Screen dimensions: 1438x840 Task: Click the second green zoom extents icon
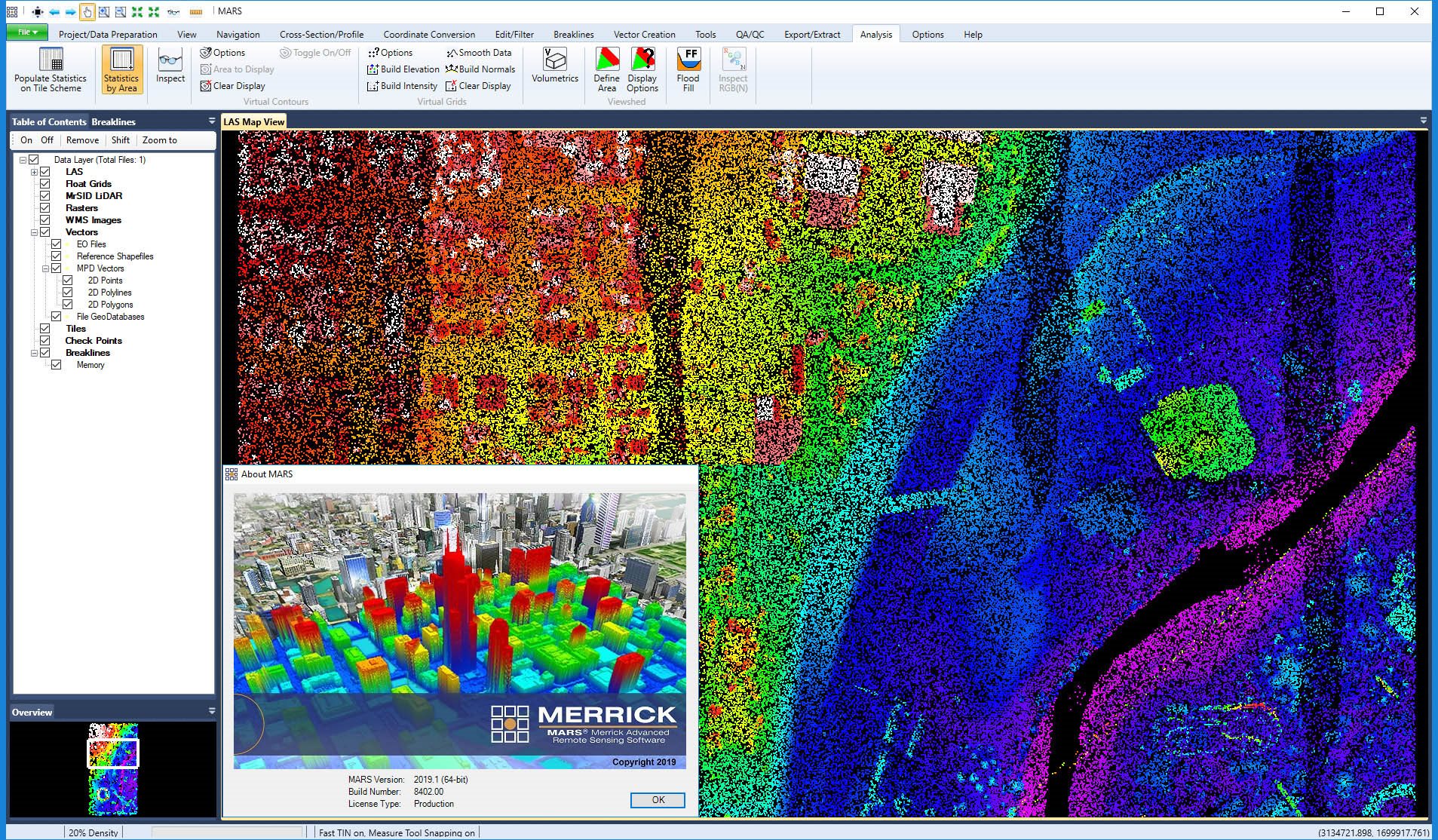coord(154,12)
